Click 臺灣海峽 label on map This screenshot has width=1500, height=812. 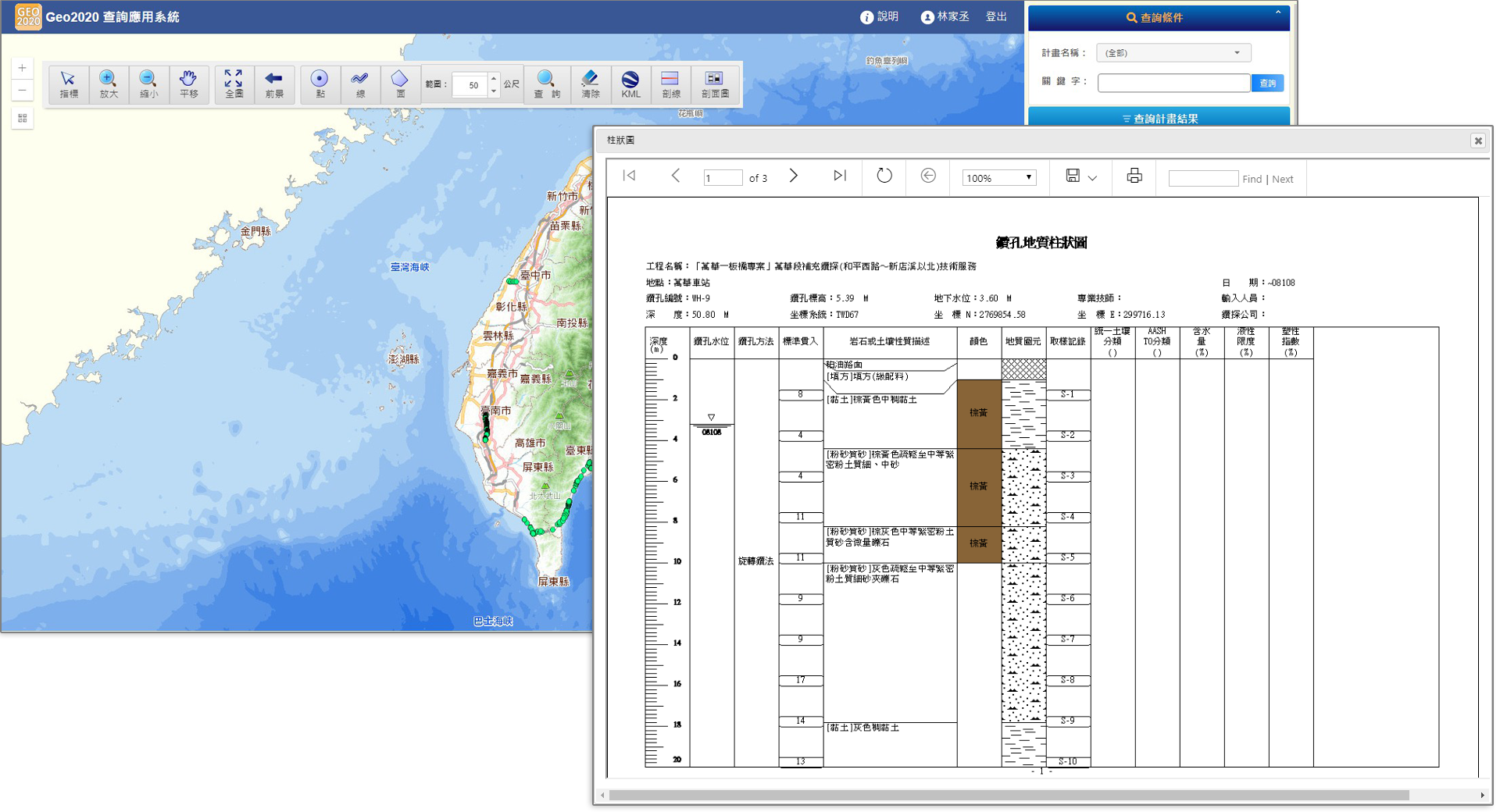point(410,267)
